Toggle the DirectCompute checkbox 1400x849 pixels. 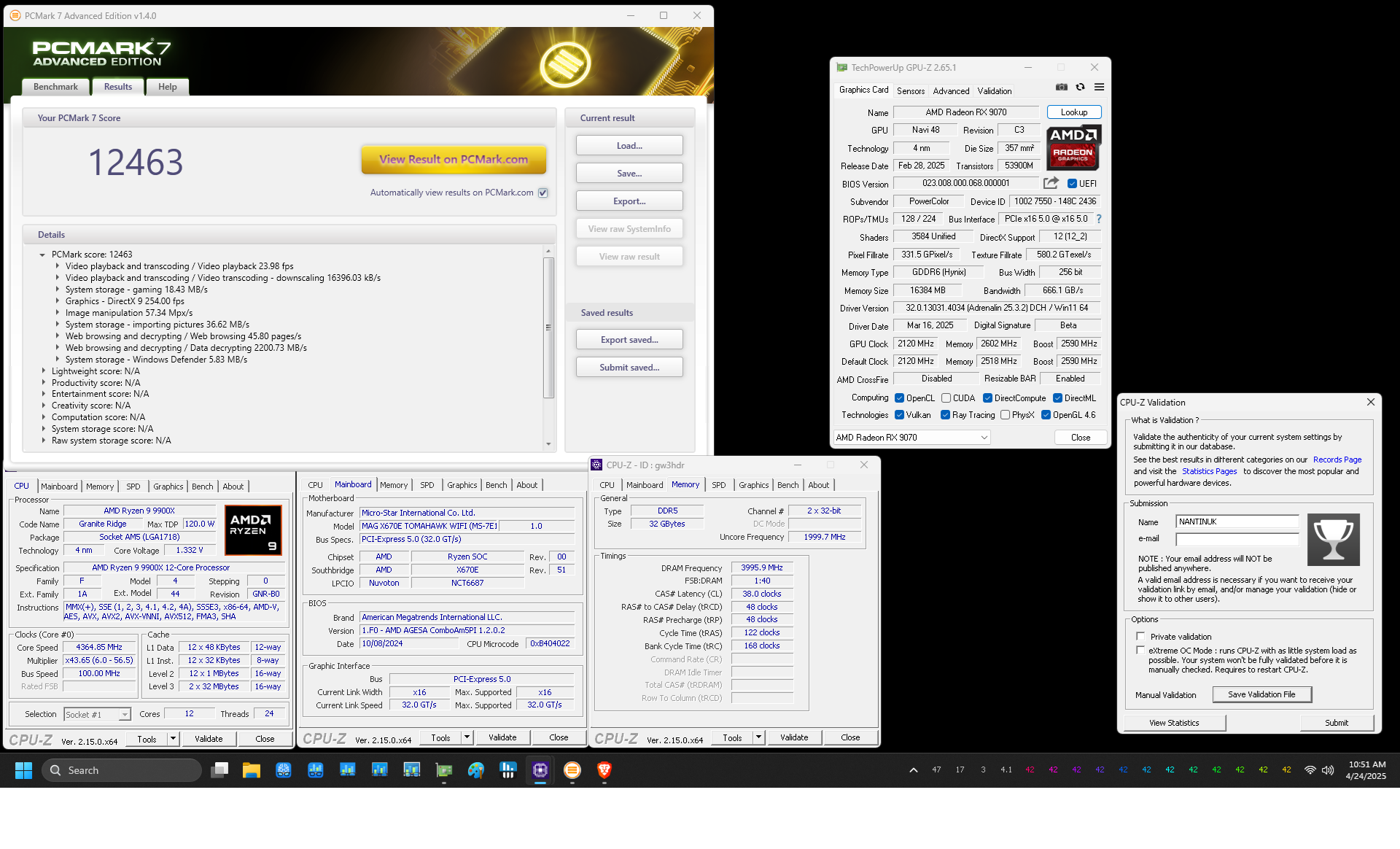pyautogui.click(x=987, y=398)
